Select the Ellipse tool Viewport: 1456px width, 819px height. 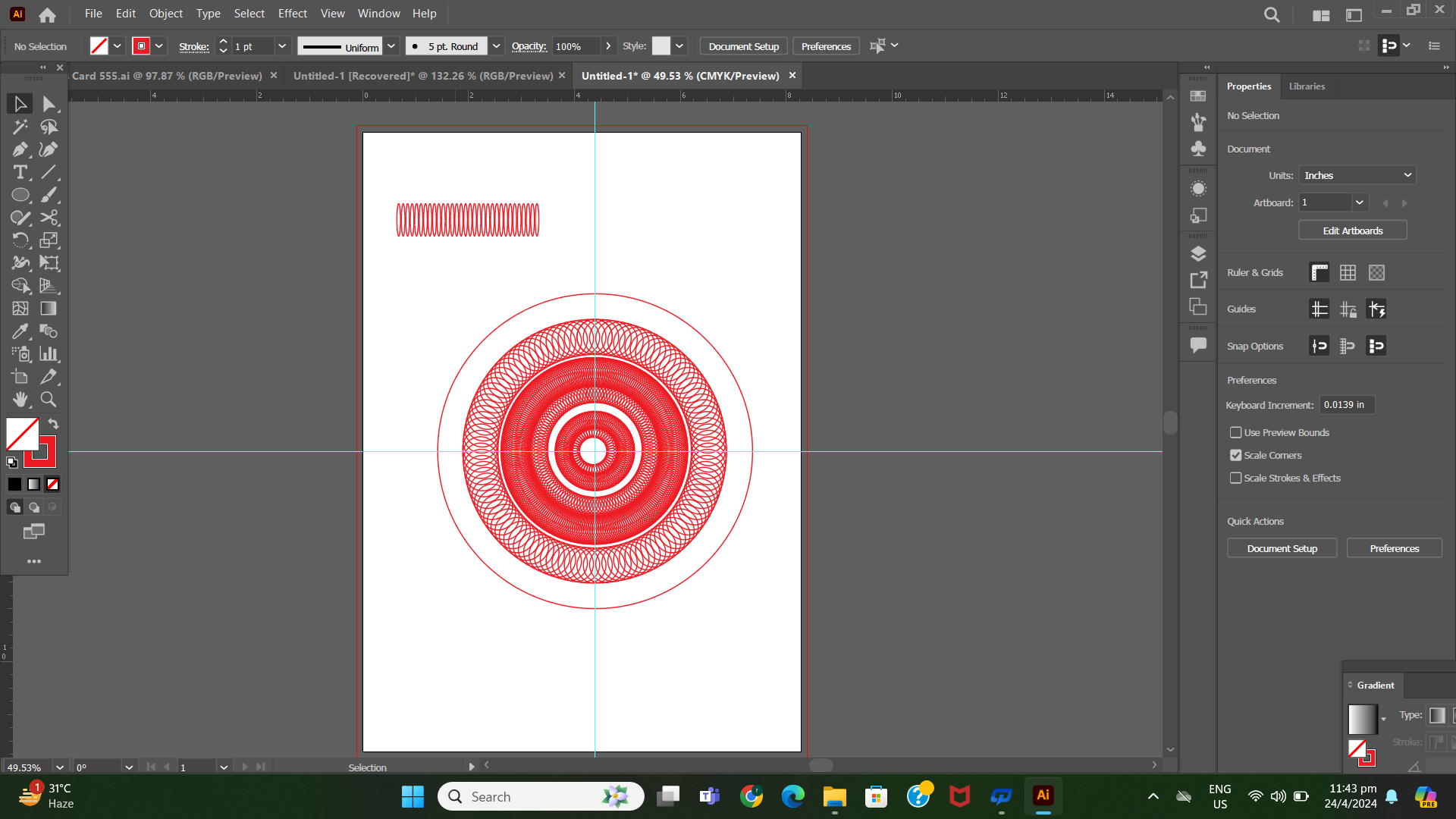coord(20,195)
